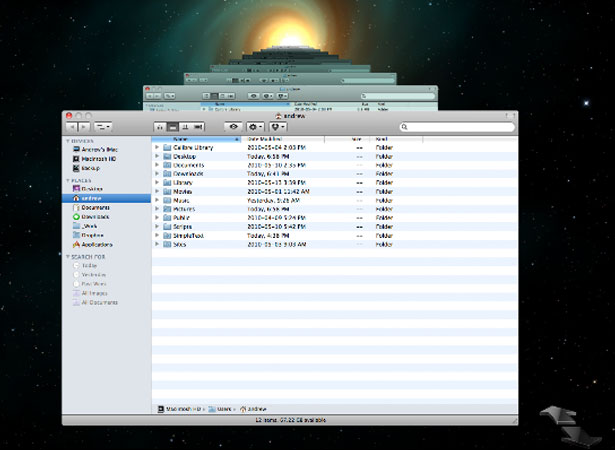This screenshot has height=450, width=615.
Task: Open Documents in Places sidebar
Action: click(91, 208)
